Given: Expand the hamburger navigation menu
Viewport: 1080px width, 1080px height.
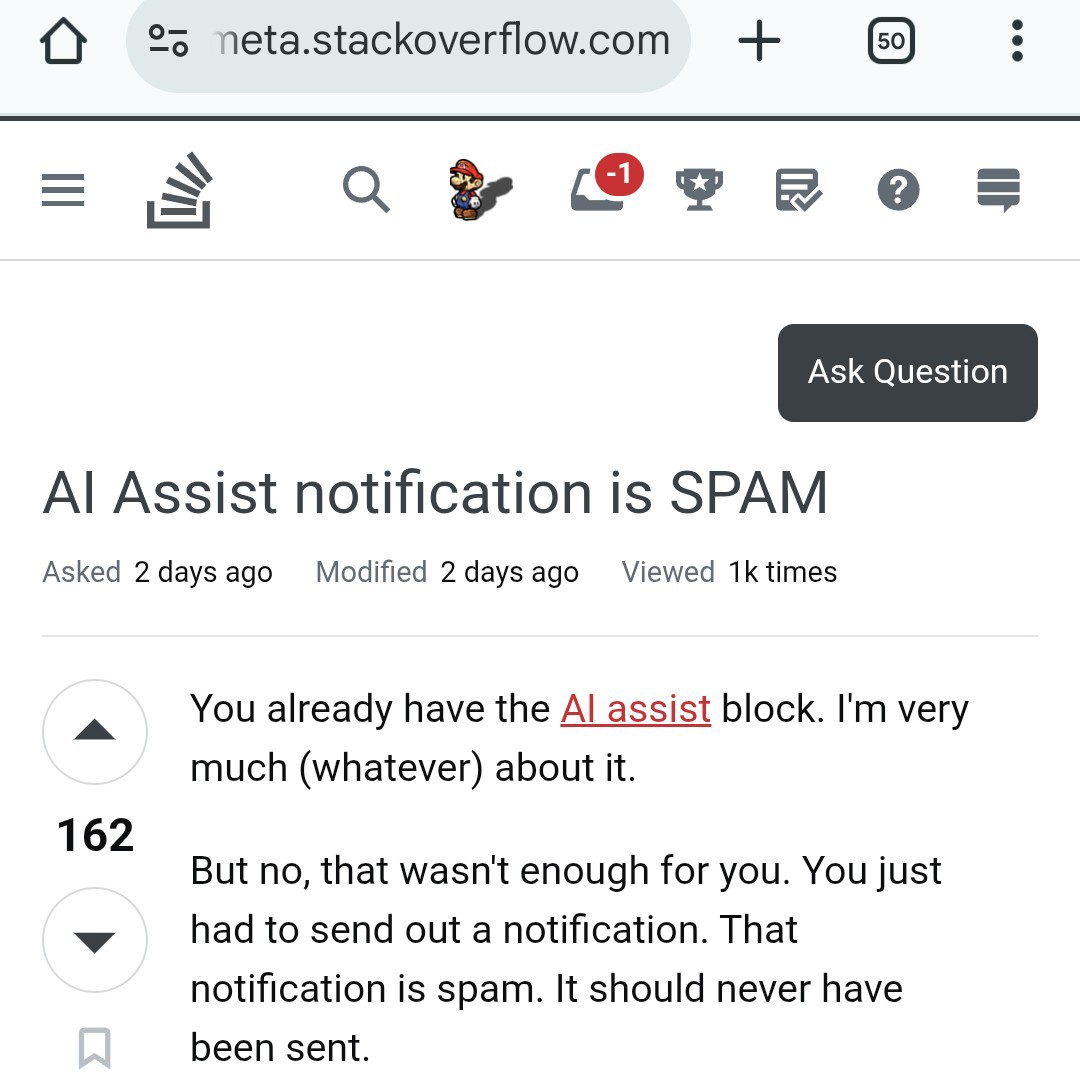Looking at the screenshot, I should 63,189.
